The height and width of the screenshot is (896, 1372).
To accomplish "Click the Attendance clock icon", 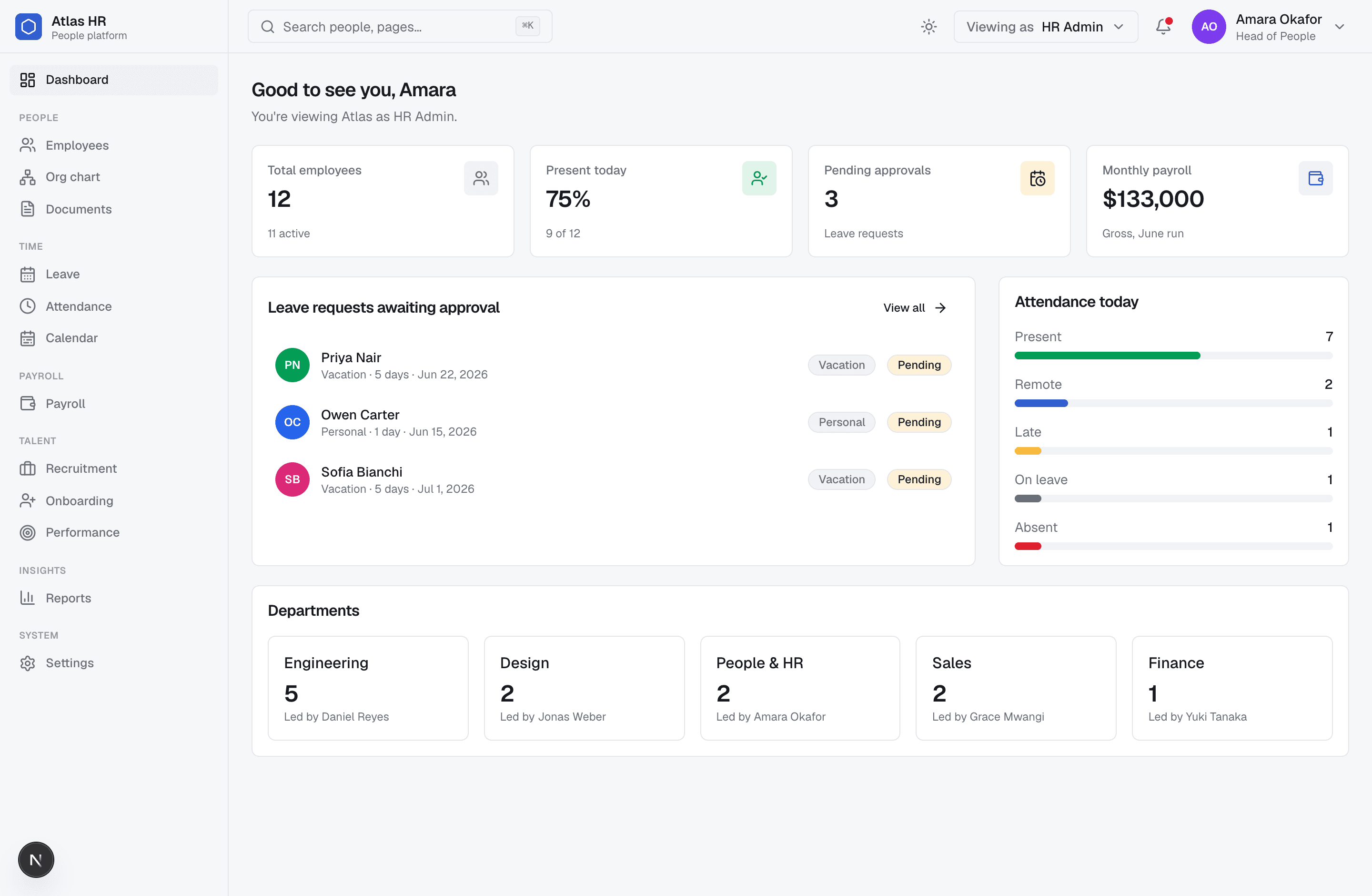I will (28, 306).
